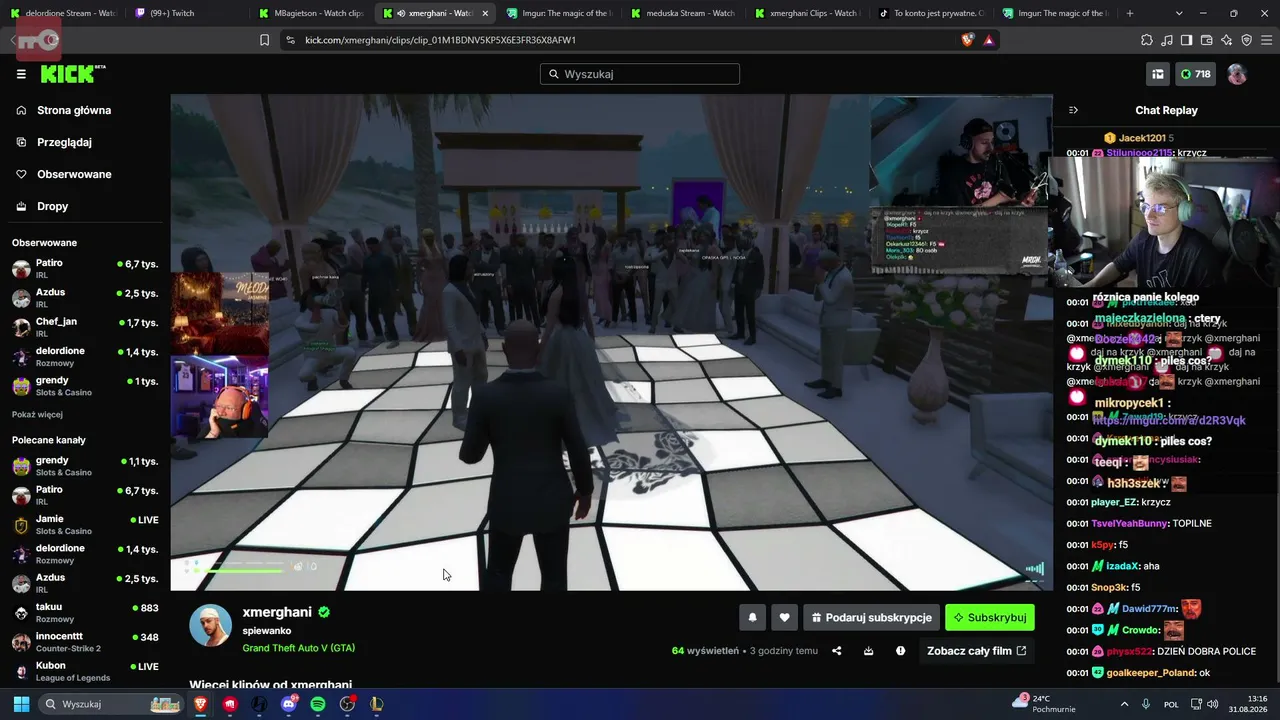Open Dropy in the sidebar
Viewport: 1280px width, 720px height.
(52, 206)
